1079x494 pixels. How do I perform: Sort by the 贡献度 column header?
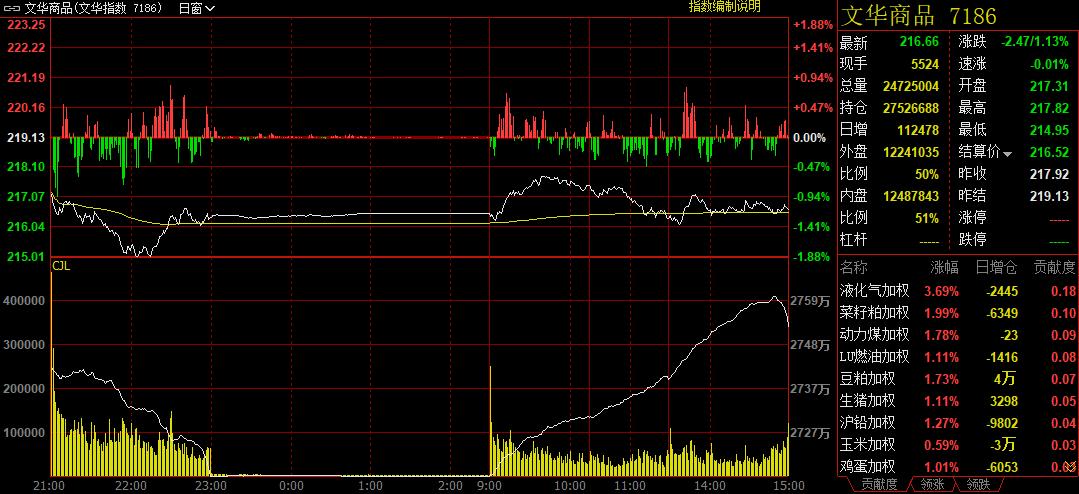coord(1055,267)
